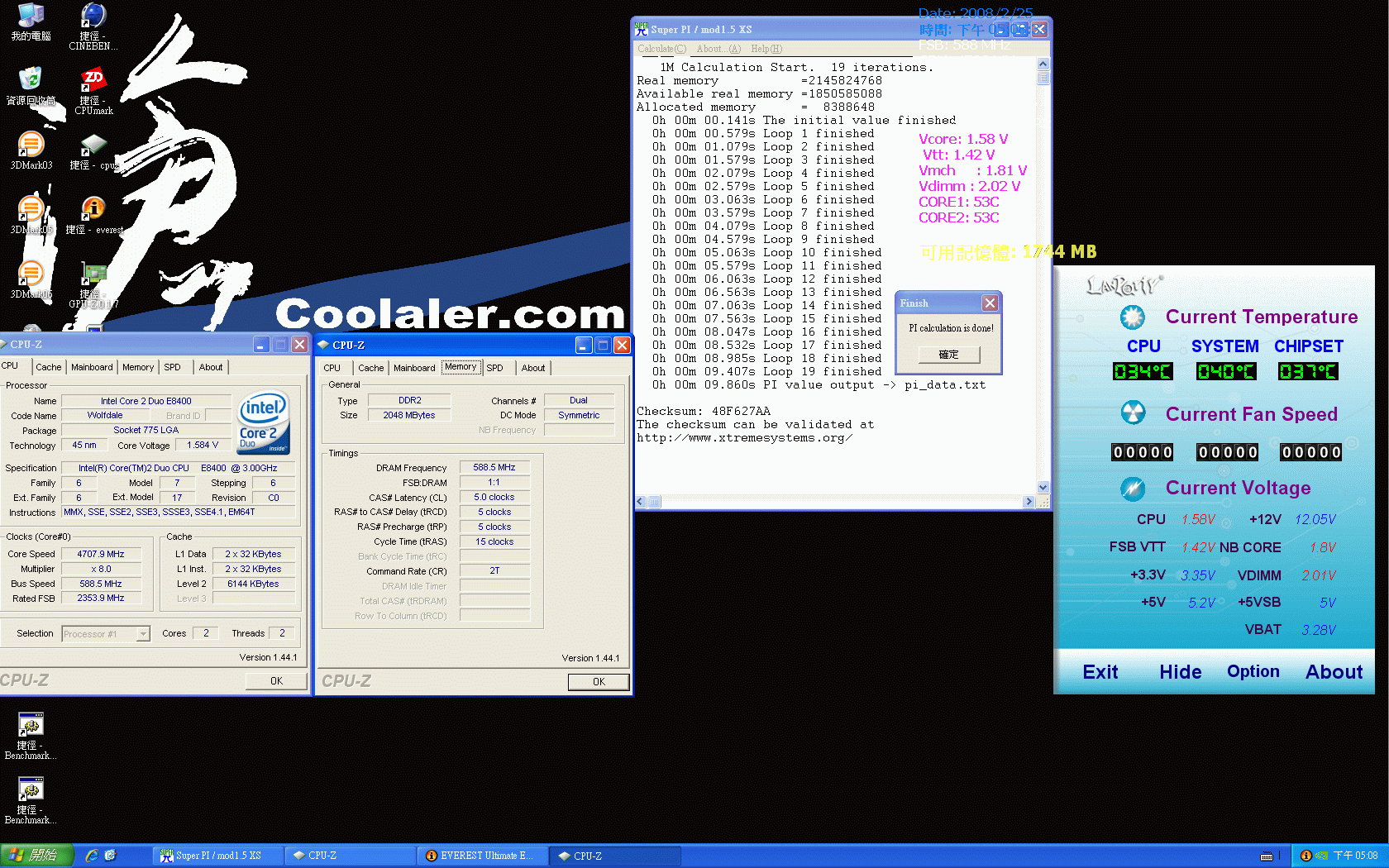
Task: Click Hide in the LANParty monitor
Action: pyautogui.click(x=1181, y=672)
